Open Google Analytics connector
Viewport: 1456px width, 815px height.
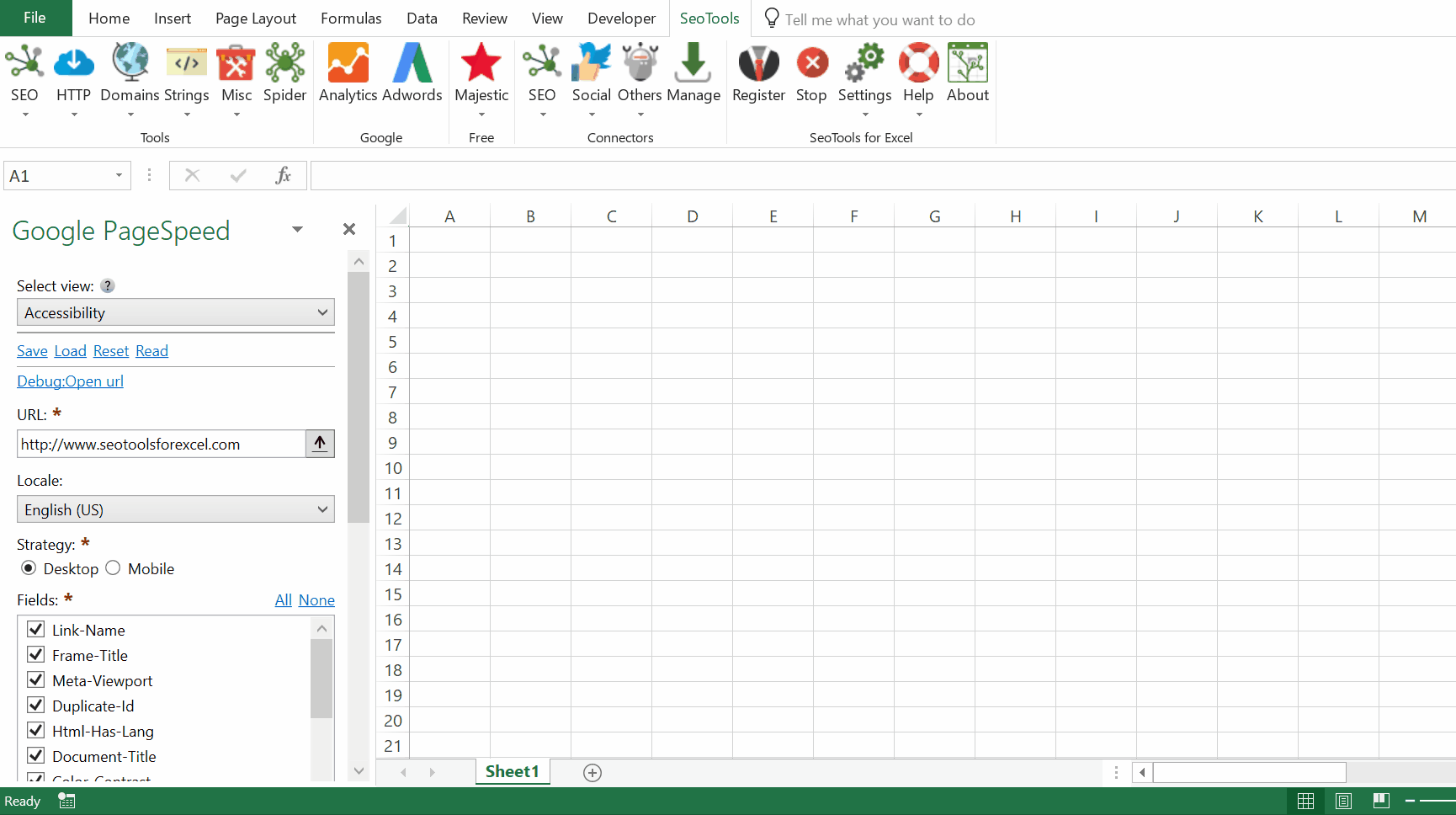tap(348, 63)
